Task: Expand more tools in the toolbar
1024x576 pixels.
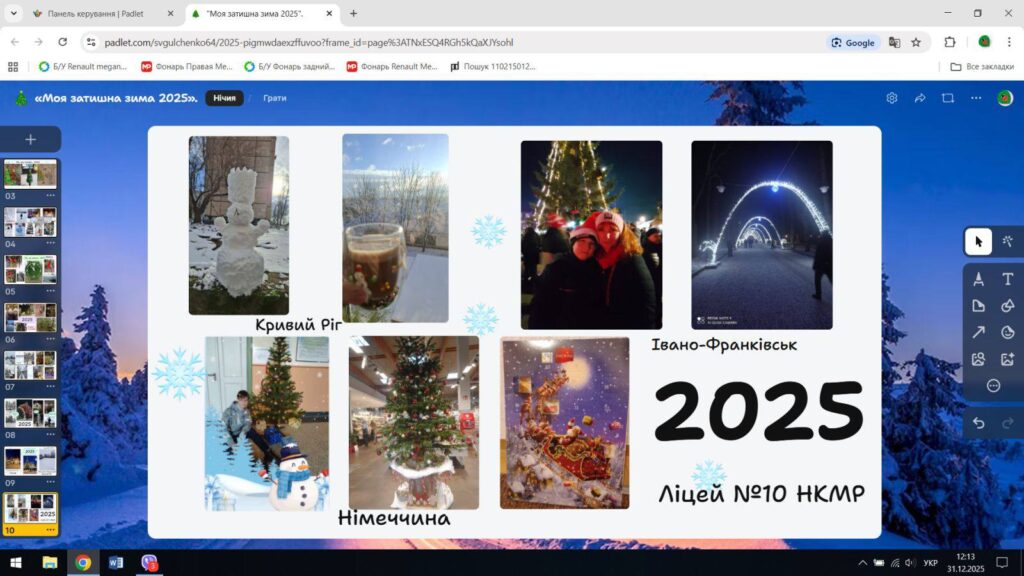Action: coord(993,386)
